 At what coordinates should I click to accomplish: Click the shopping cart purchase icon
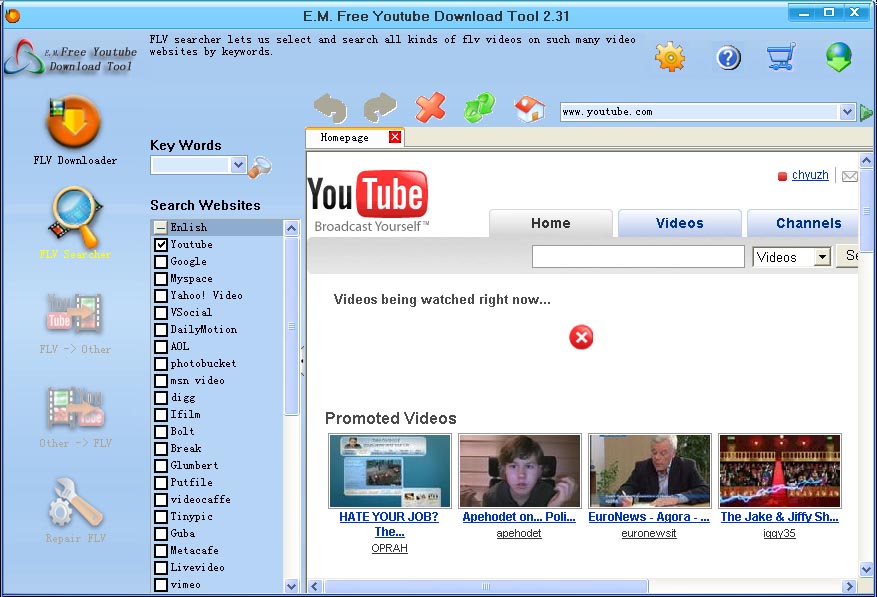(781, 57)
